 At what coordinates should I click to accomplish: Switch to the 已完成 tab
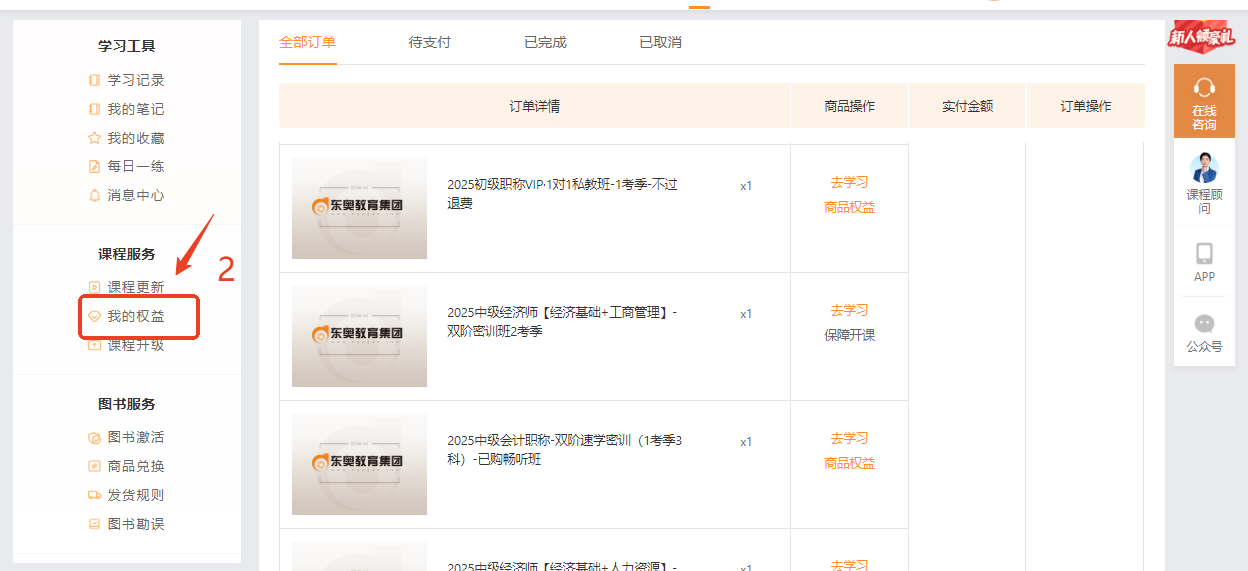pyautogui.click(x=545, y=42)
